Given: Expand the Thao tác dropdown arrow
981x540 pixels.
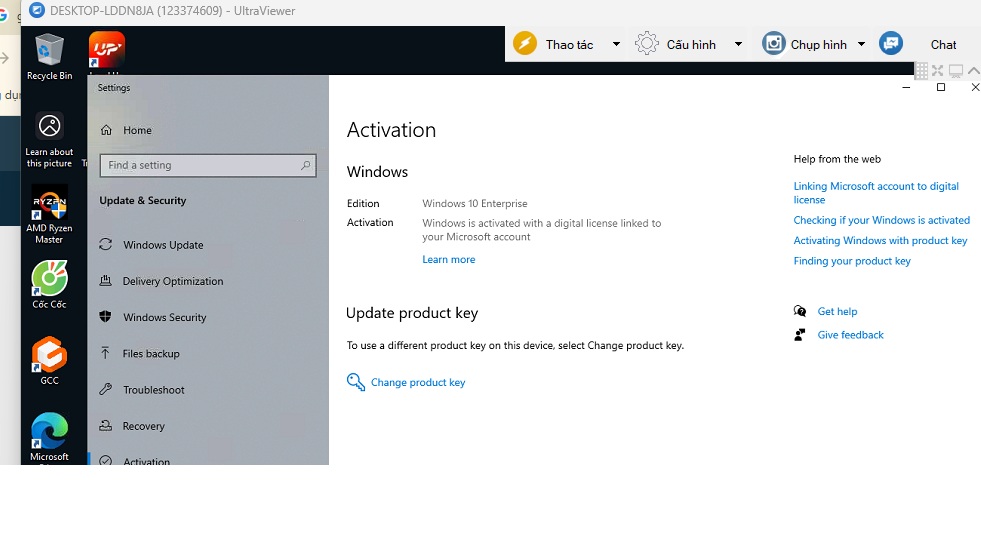Looking at the screenshot, I should 616,44.
